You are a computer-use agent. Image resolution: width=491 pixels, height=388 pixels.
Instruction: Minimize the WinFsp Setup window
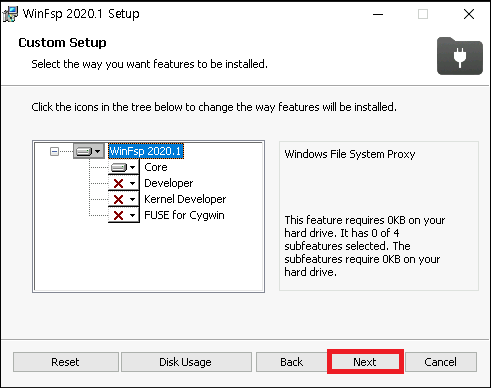click(378, 14)
